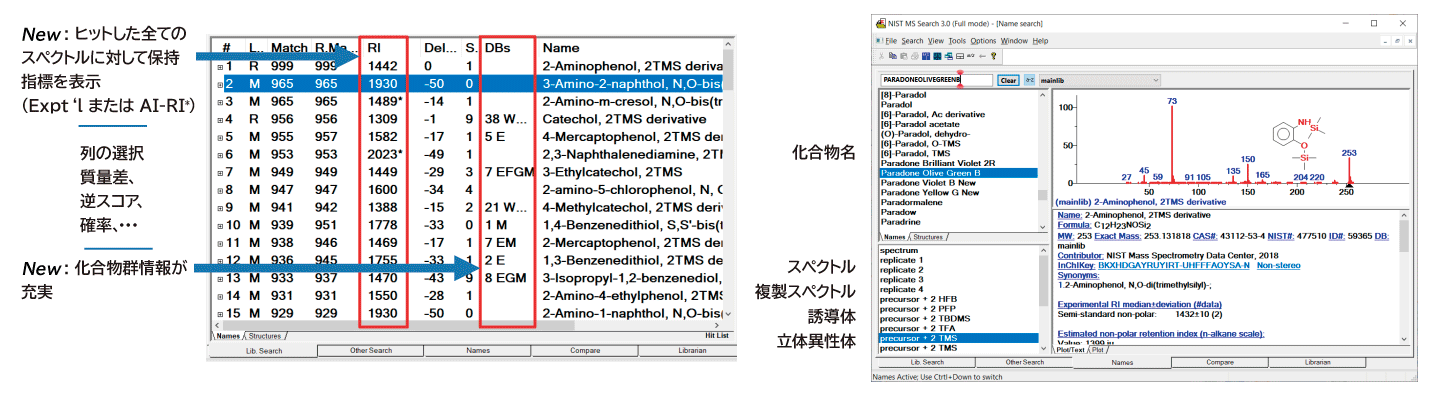Click the back arrow toolbar icon
This screenshot has width=1434, height=400.
pos(982,56)
